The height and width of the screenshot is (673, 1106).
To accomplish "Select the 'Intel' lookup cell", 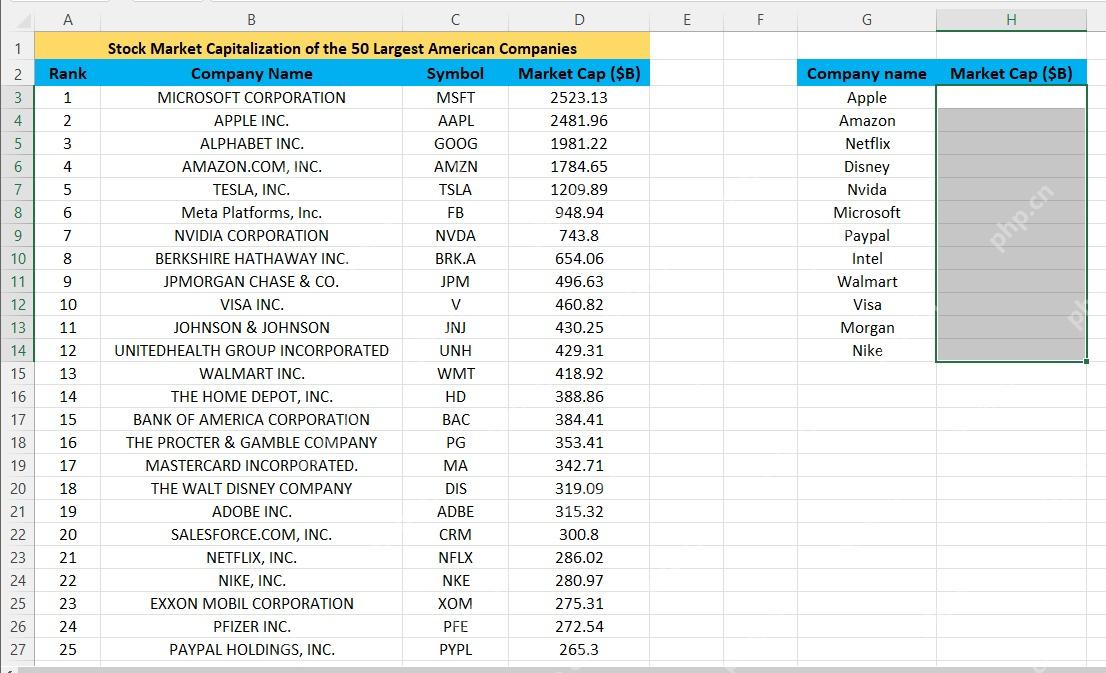I will pos(867,259).
